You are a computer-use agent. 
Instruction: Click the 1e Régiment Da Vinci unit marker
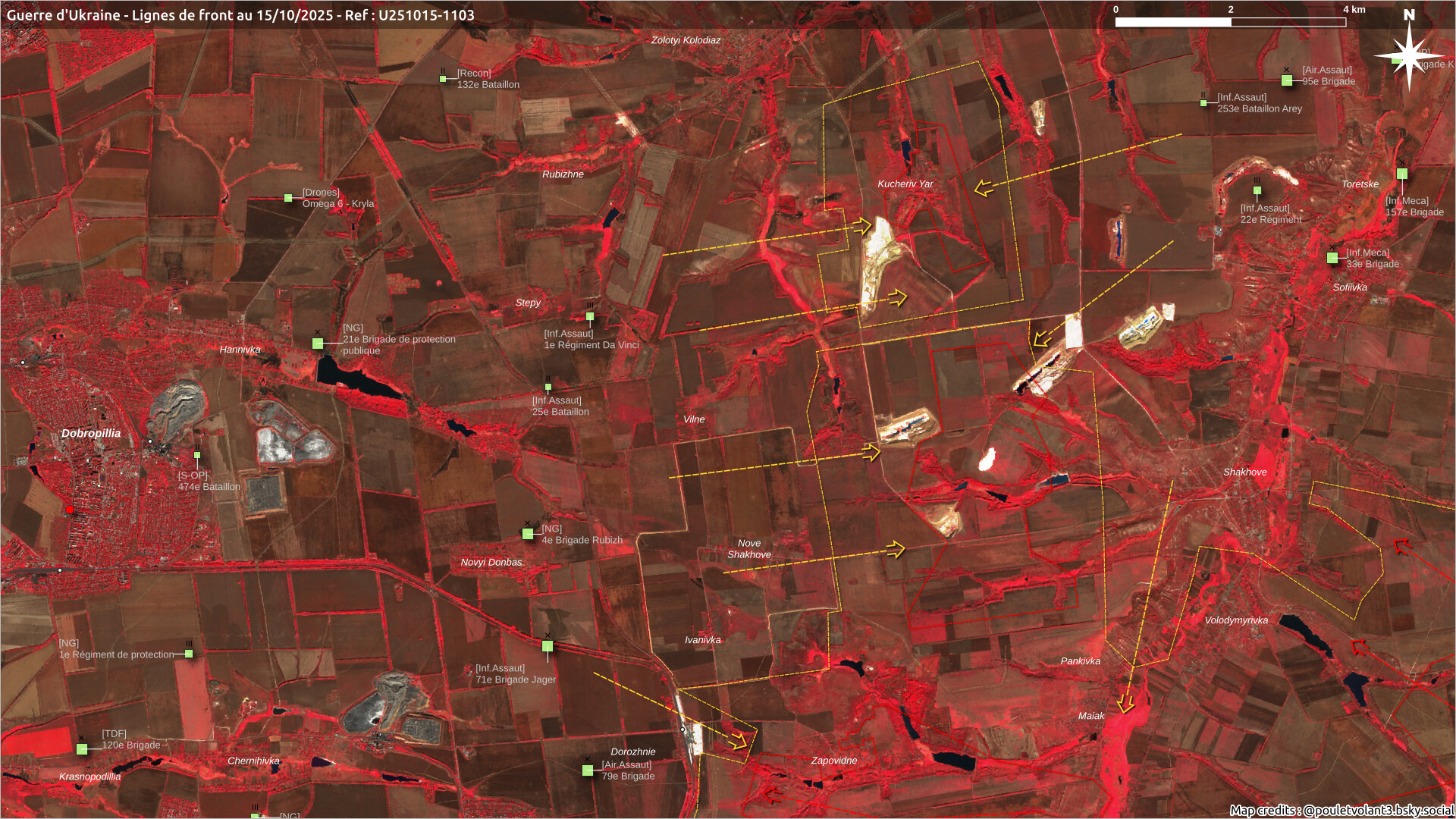tap(590, 316)
